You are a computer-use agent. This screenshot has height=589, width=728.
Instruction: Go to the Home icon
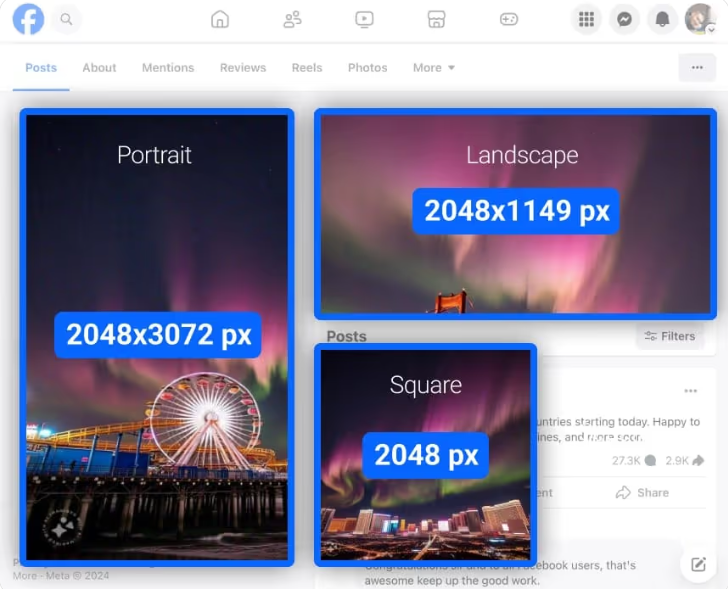point(220,19)
